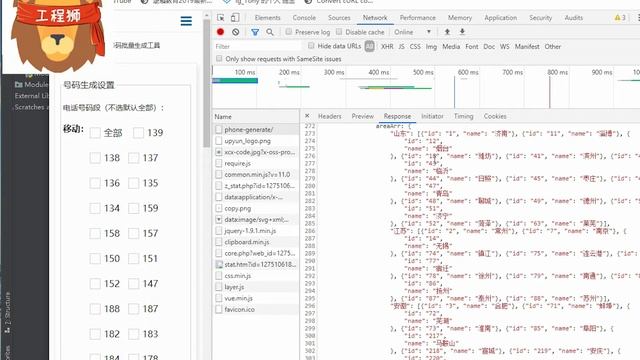Check Hide data URLs option
This screenshot has width=640, height=360.
click(311, 46)
